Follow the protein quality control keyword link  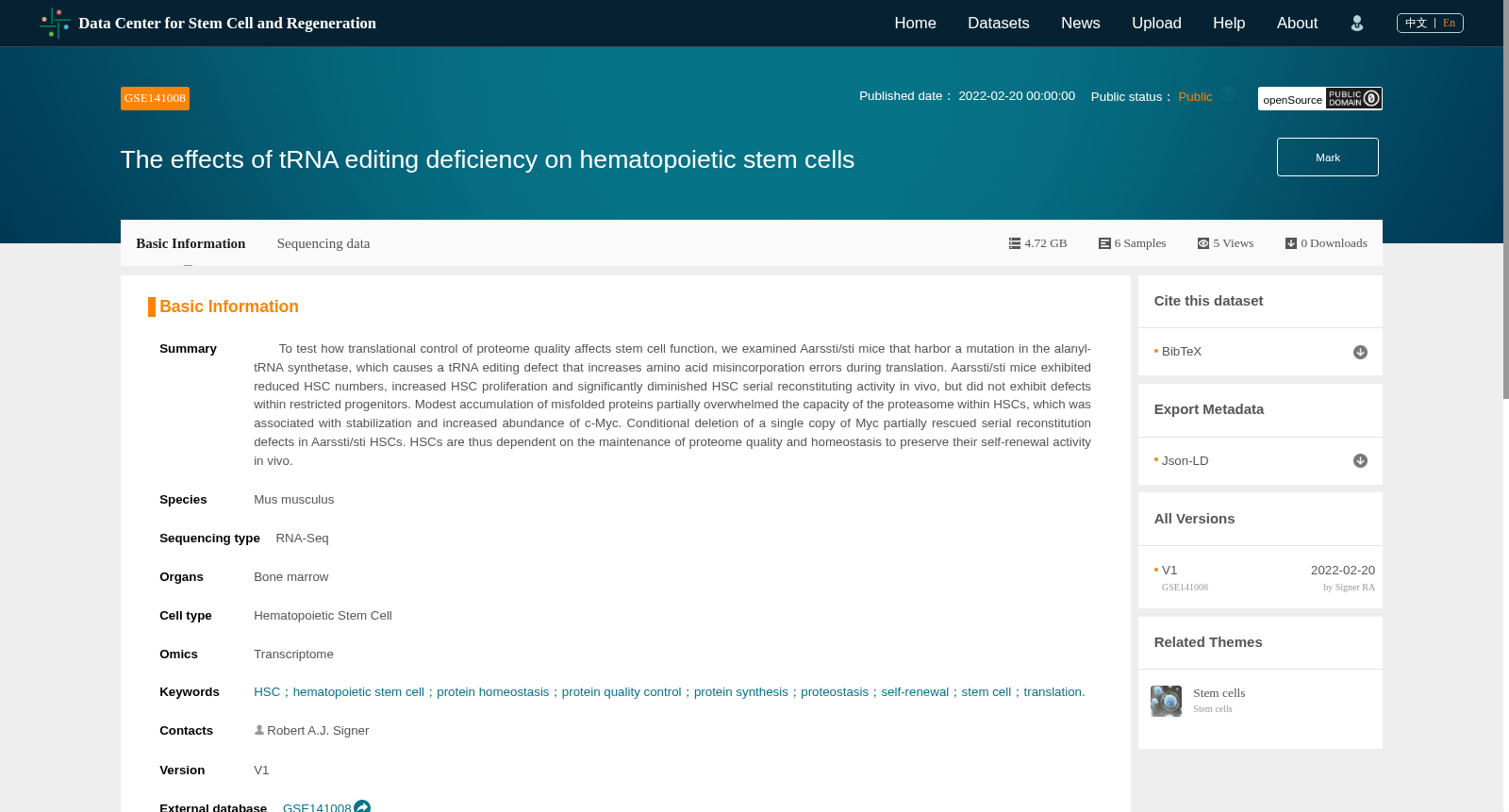[x=622, y=691]
